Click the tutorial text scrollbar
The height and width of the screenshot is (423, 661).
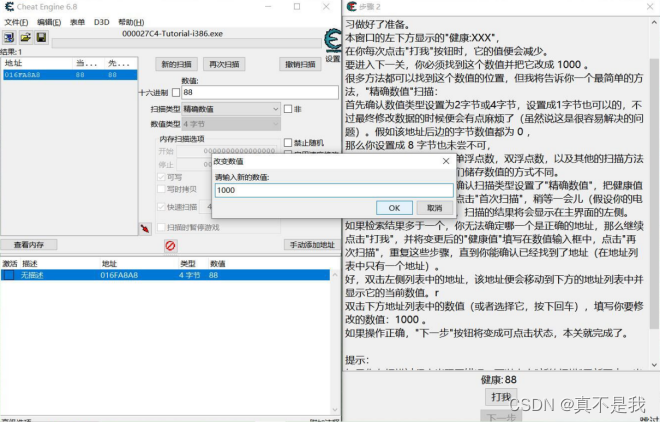[654, 193]
